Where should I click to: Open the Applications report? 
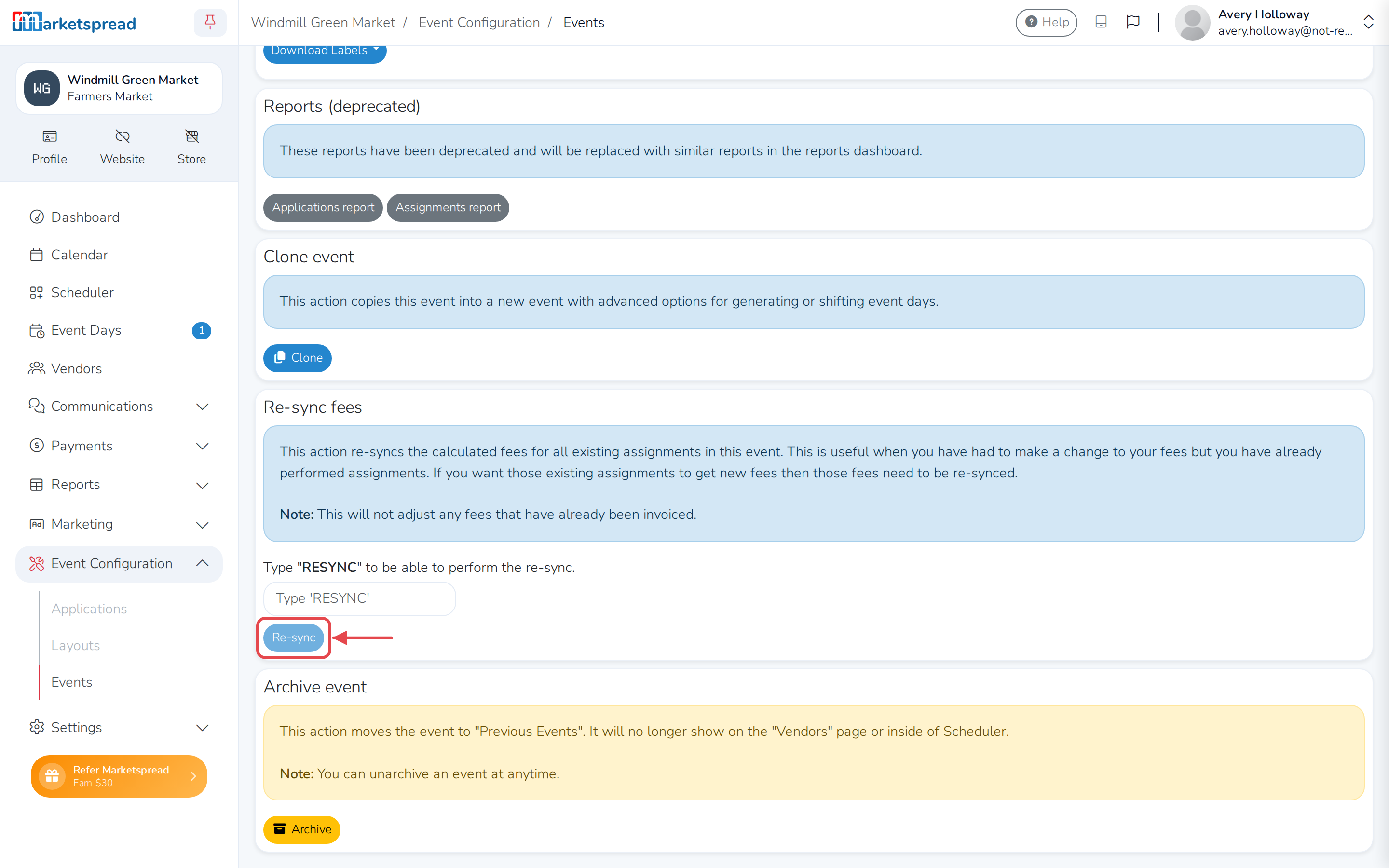point(323,207)
